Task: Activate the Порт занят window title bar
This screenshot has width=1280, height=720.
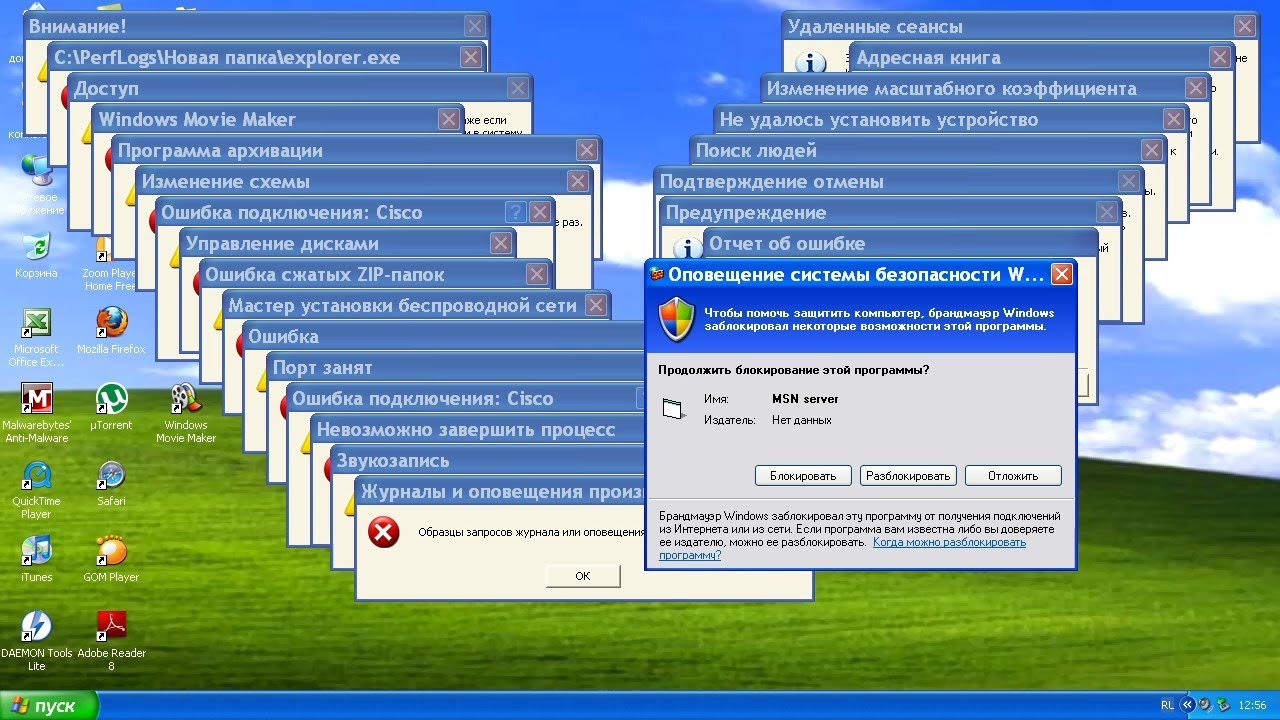Action: (456, 367)
